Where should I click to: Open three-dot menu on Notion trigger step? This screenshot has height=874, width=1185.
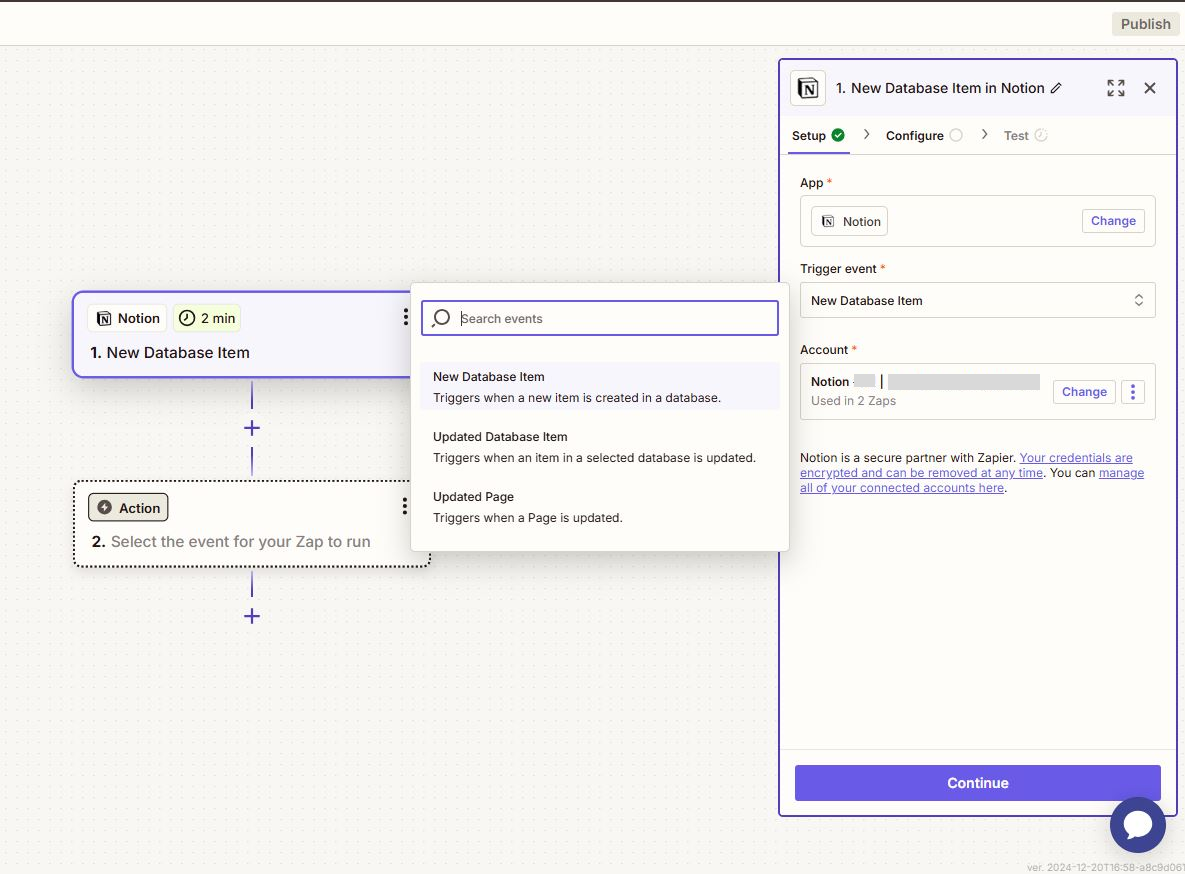(x=405, y=317)
